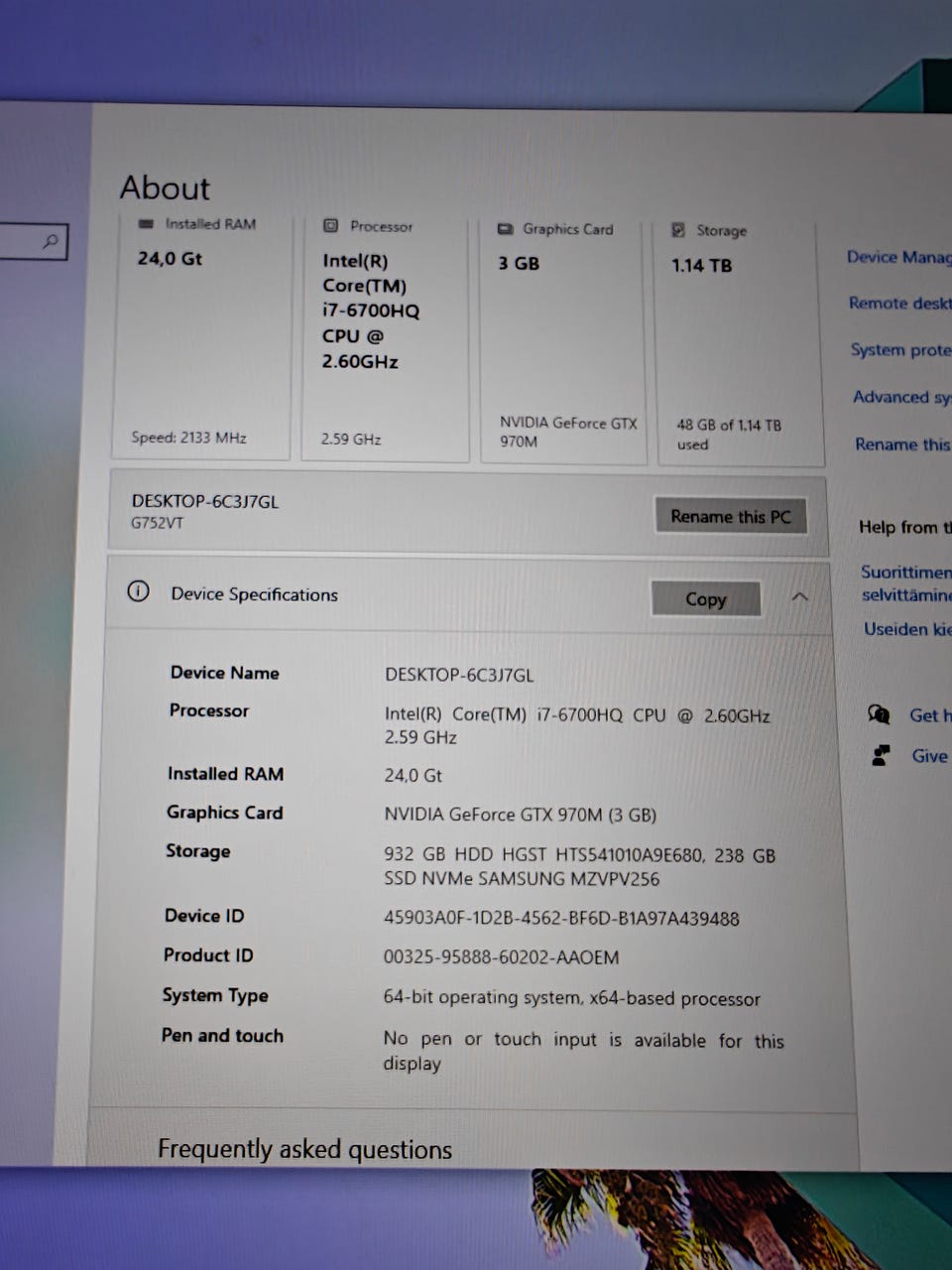Collapse the Device Specifications section
The width and height of the screenshot is (952, 1270).
(799, 597)
